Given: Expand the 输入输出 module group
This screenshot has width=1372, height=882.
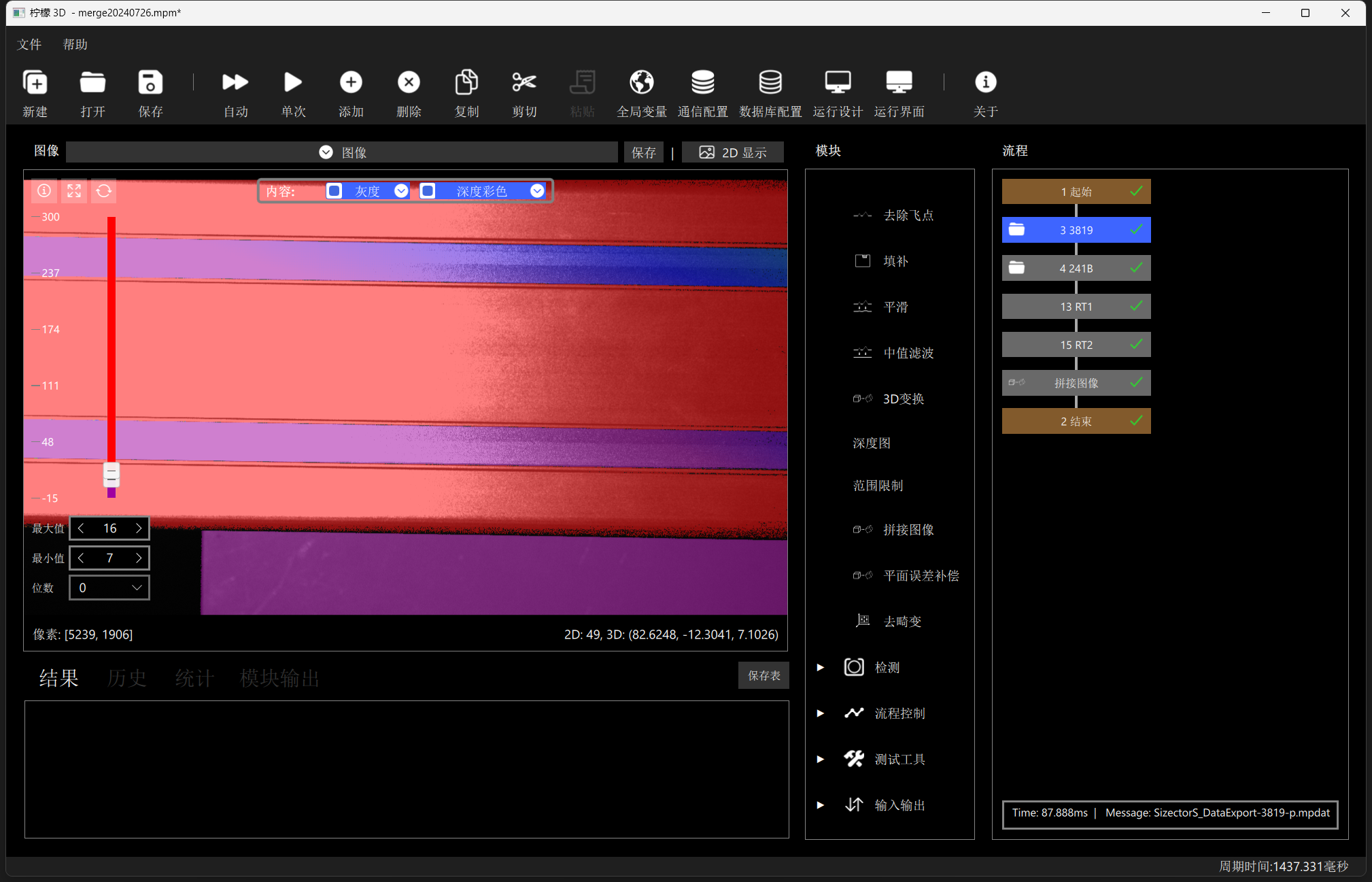Looking at the screenshot, I should click(821, 805).
